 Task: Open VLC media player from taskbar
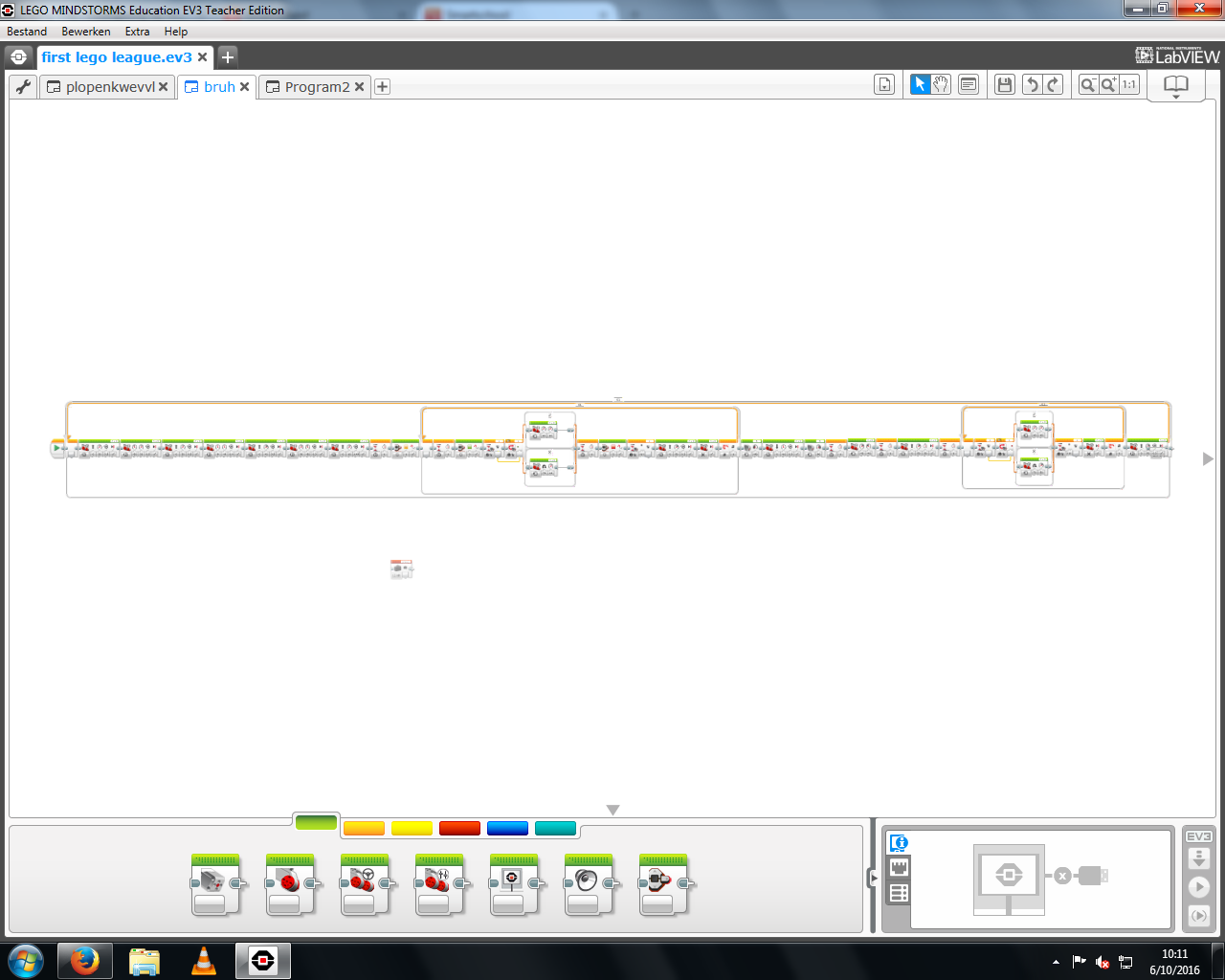point(204,961)
